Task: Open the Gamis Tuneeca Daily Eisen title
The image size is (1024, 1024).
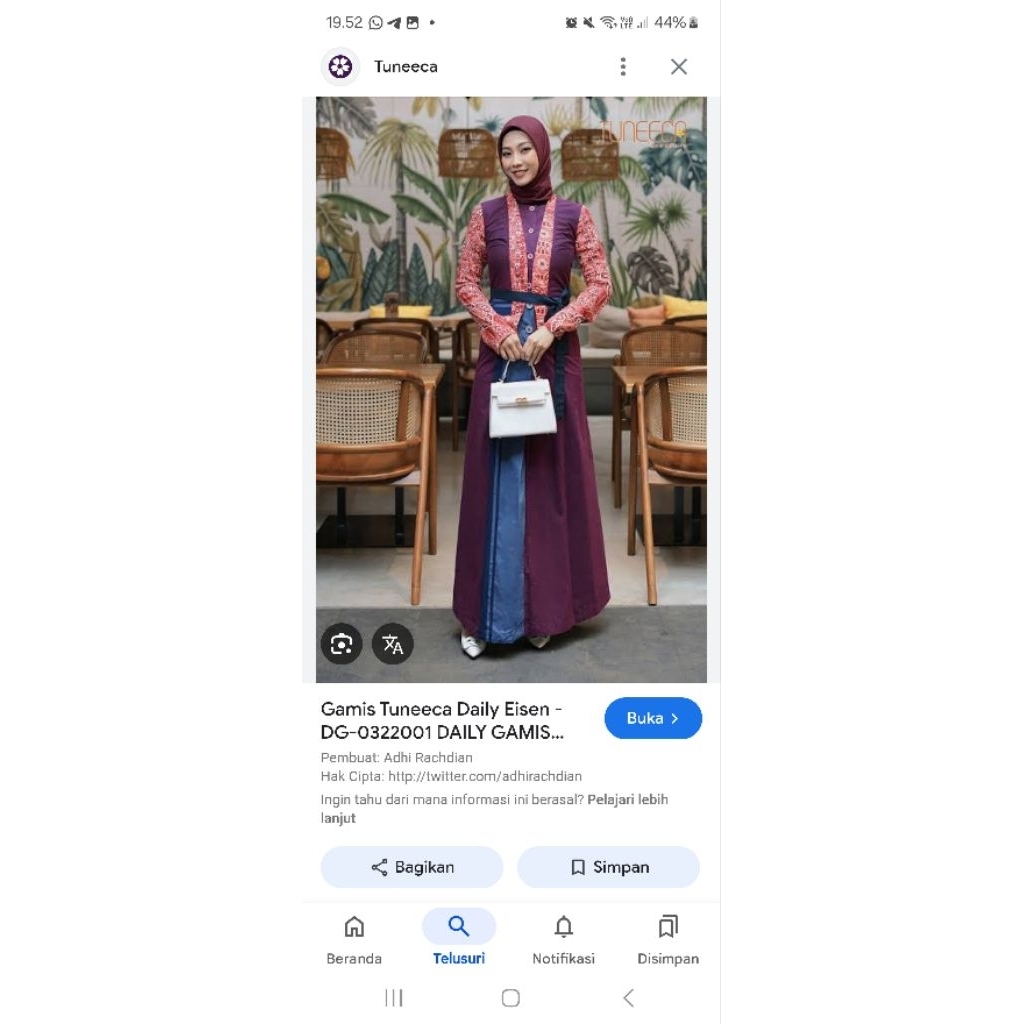Action: [442, 720]
